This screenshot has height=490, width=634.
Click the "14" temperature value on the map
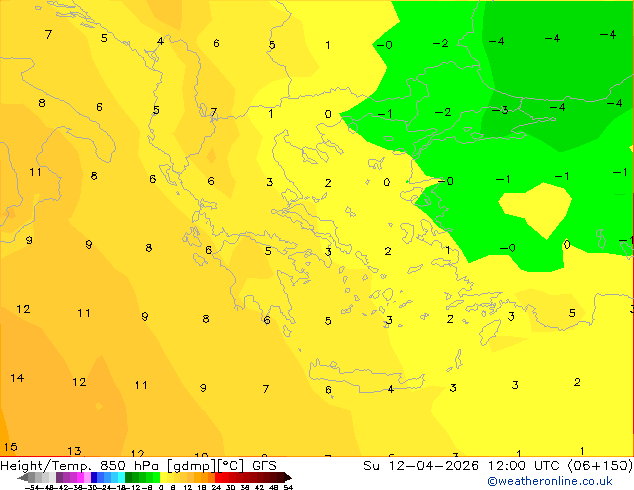coord(17,378)
